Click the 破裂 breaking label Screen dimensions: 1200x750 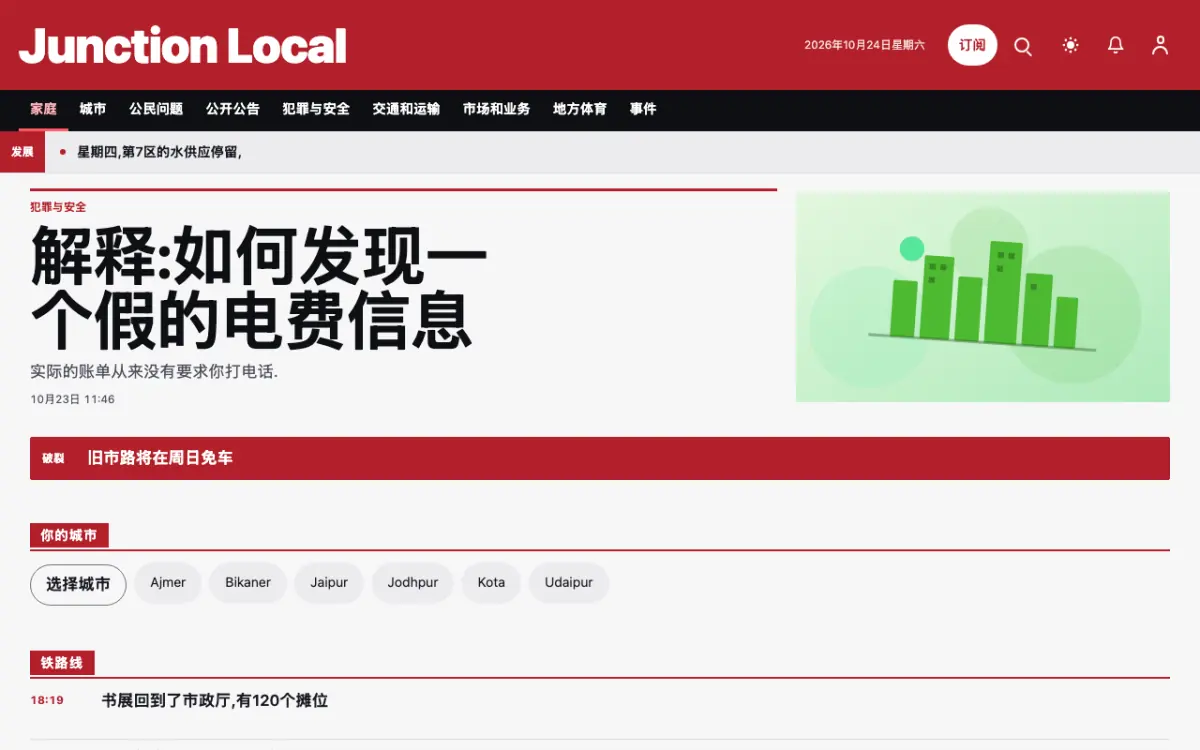click(x=53, y=458)
